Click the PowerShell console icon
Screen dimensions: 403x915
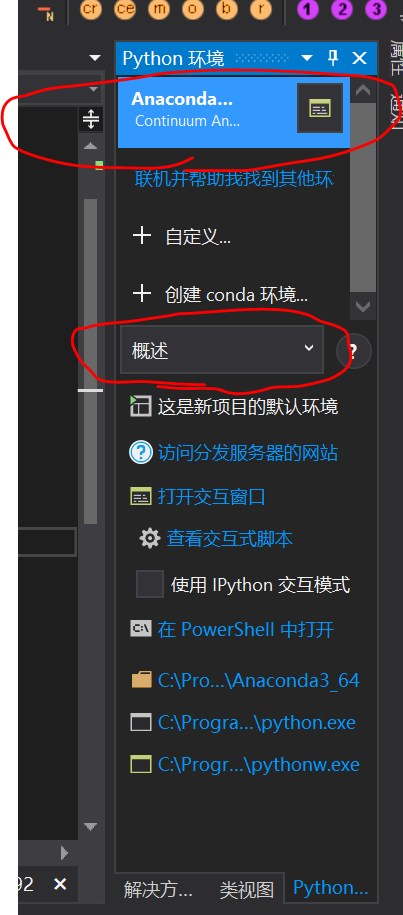click(141, 628)
